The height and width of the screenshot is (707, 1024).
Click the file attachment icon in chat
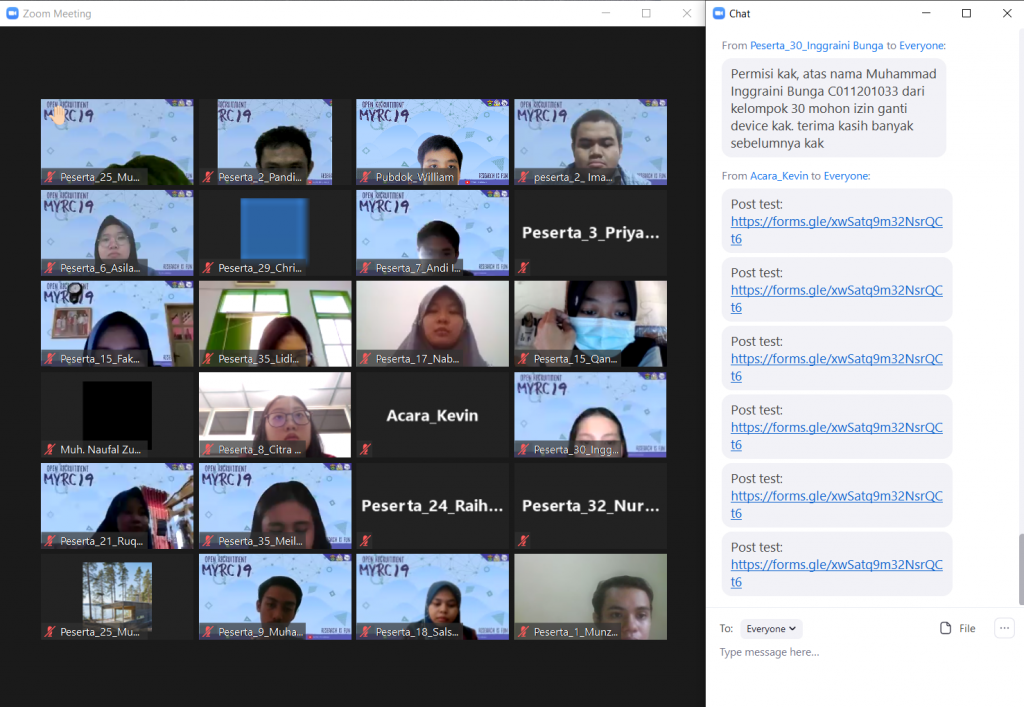945,628
